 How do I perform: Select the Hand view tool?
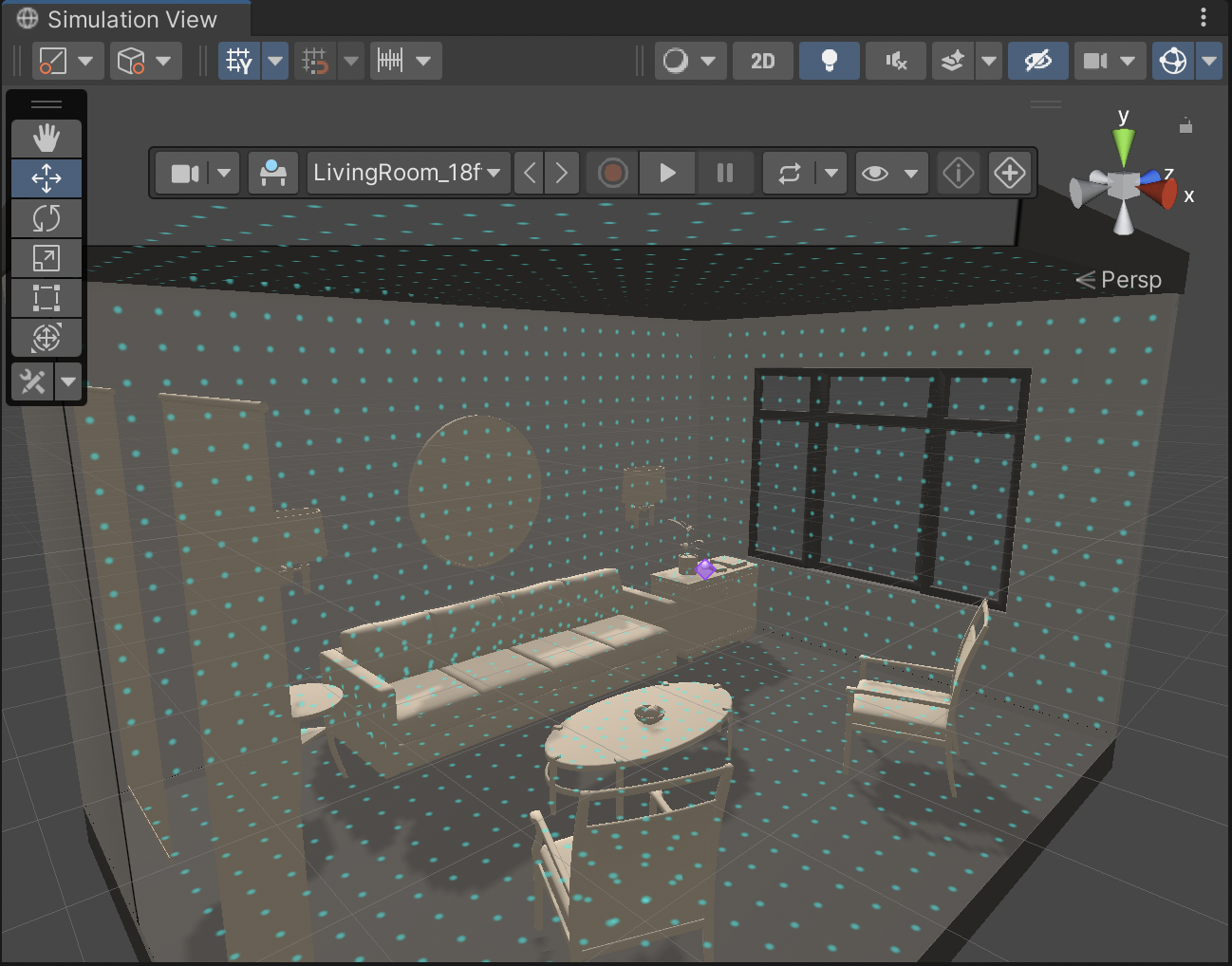click(x=46, y=139)
